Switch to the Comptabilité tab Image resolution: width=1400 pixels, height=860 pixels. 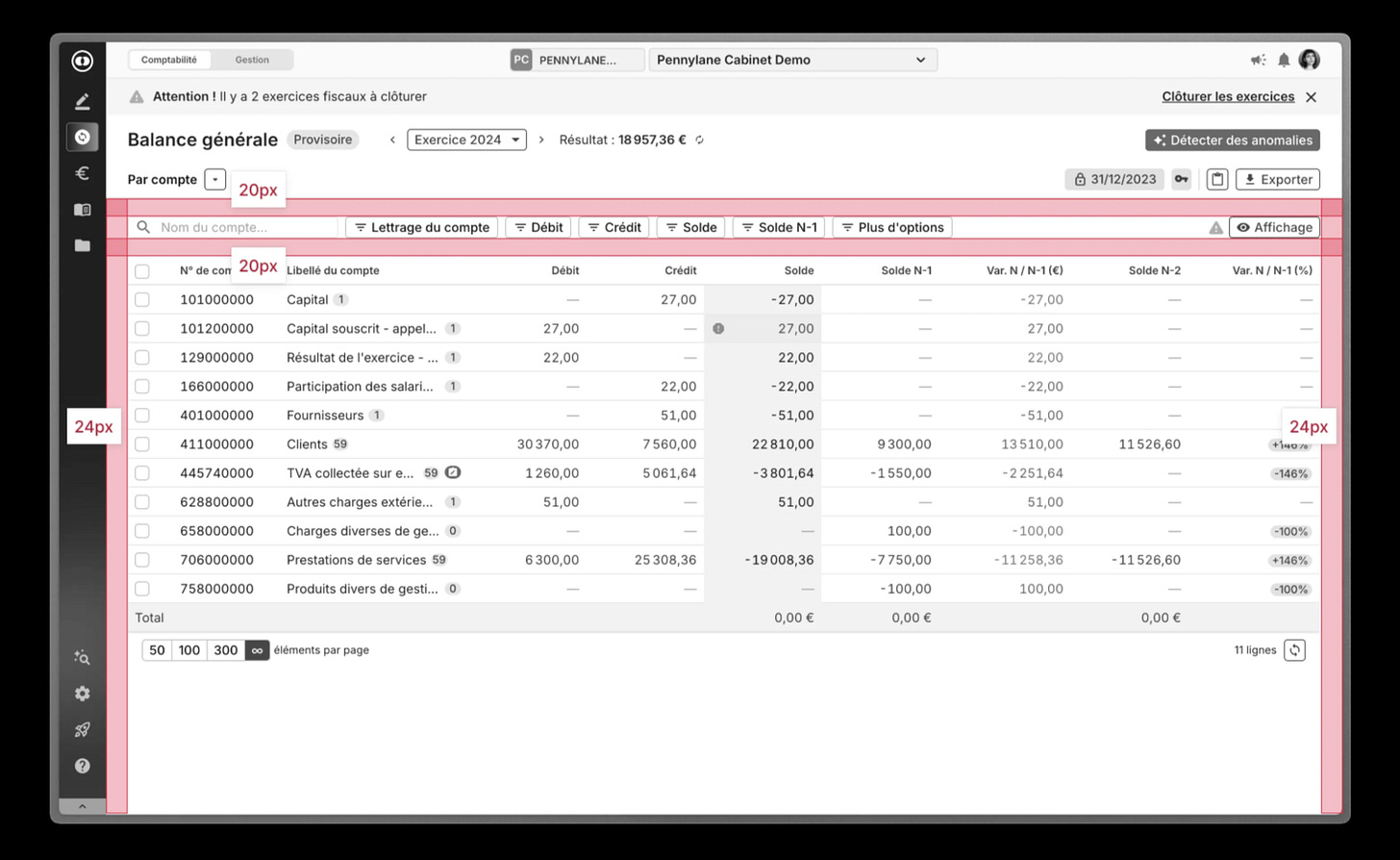tap(169, 60)
